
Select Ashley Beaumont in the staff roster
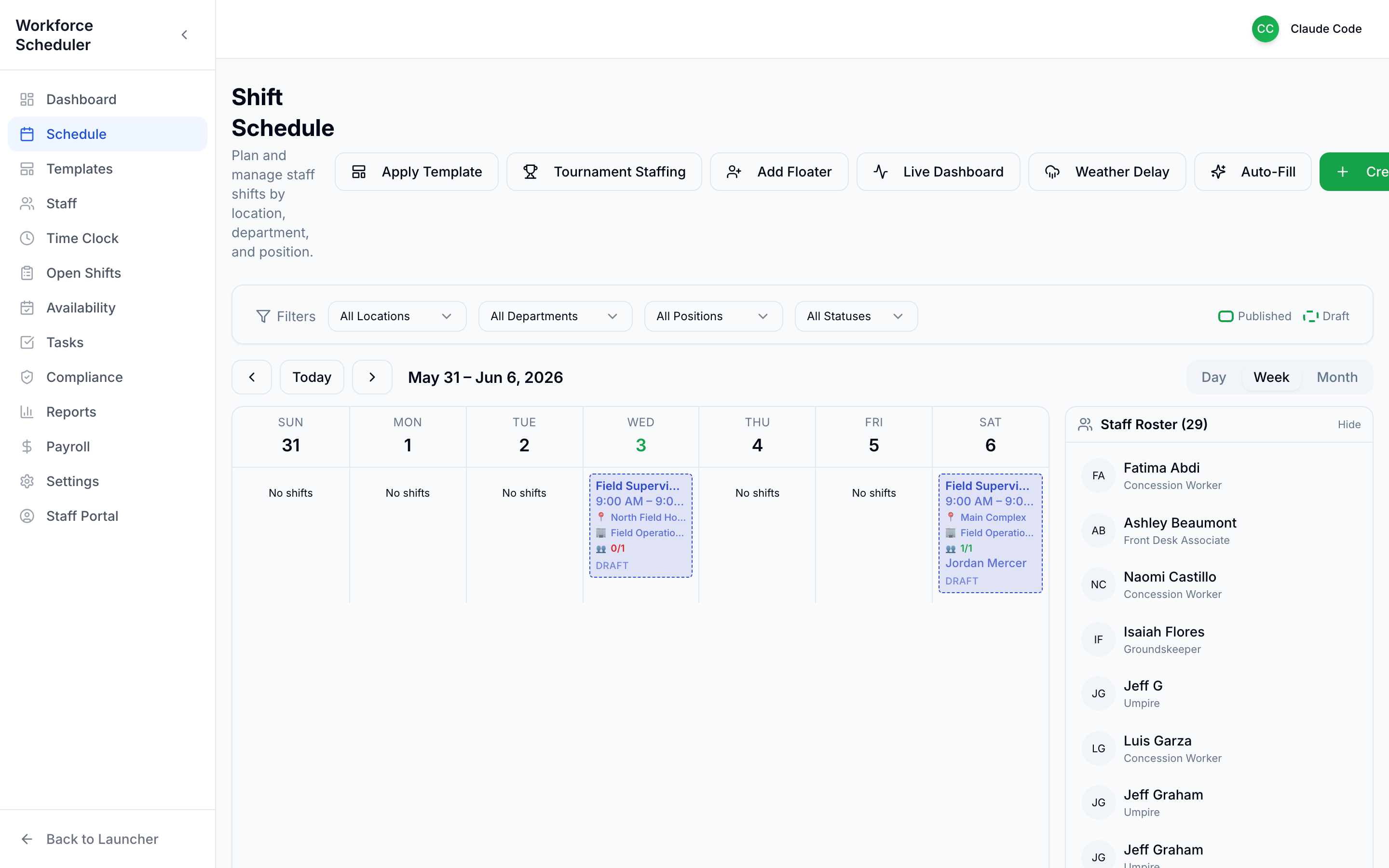coord(1219,530)
